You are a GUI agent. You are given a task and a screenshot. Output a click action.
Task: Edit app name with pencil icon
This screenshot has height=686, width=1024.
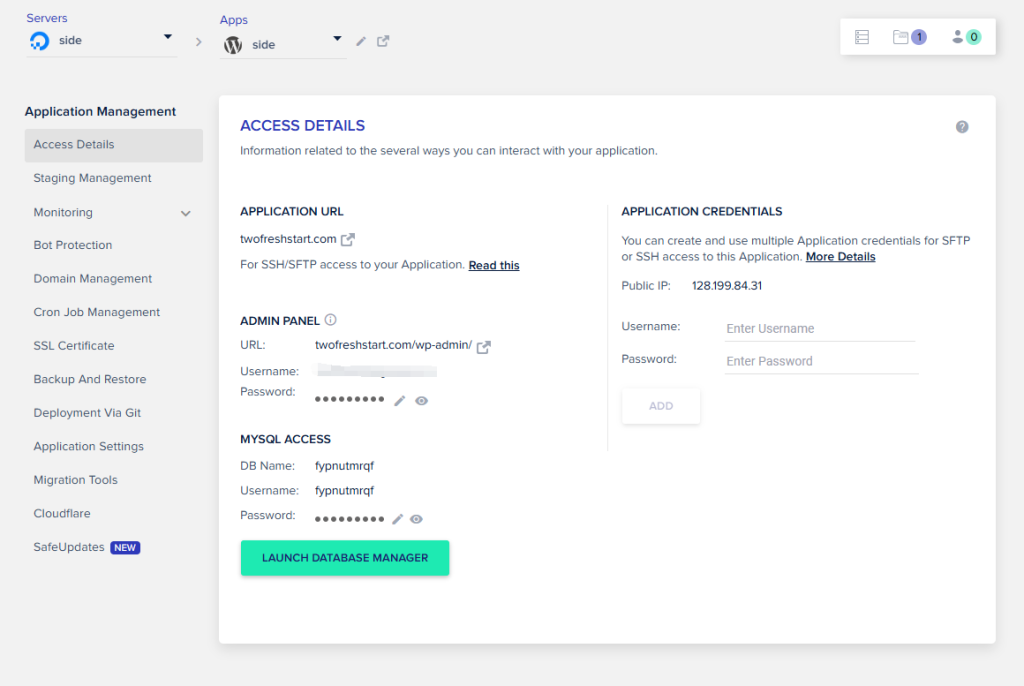click(x=360, y=41)
